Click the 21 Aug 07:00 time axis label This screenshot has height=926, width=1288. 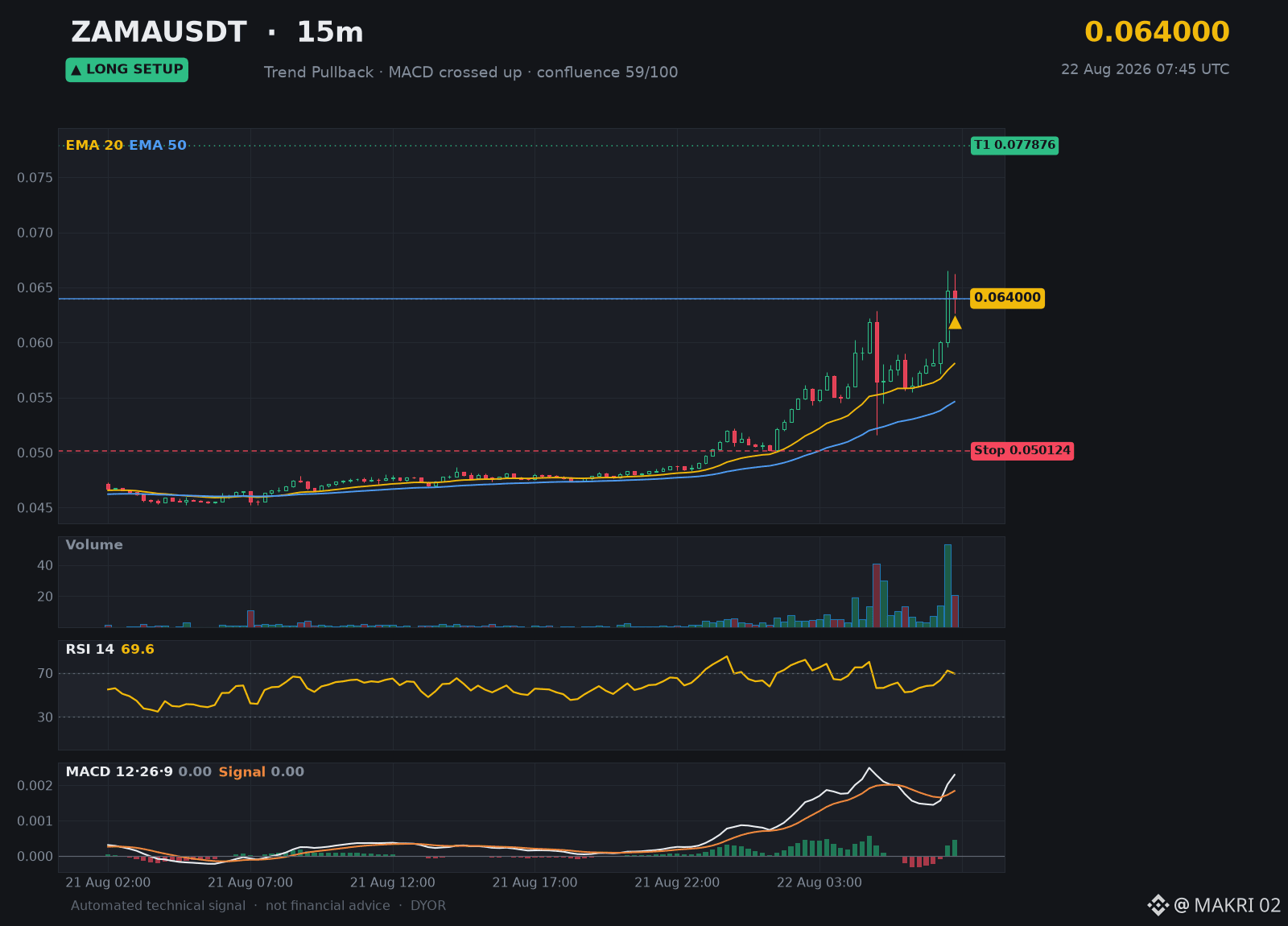tap(250, 883)
